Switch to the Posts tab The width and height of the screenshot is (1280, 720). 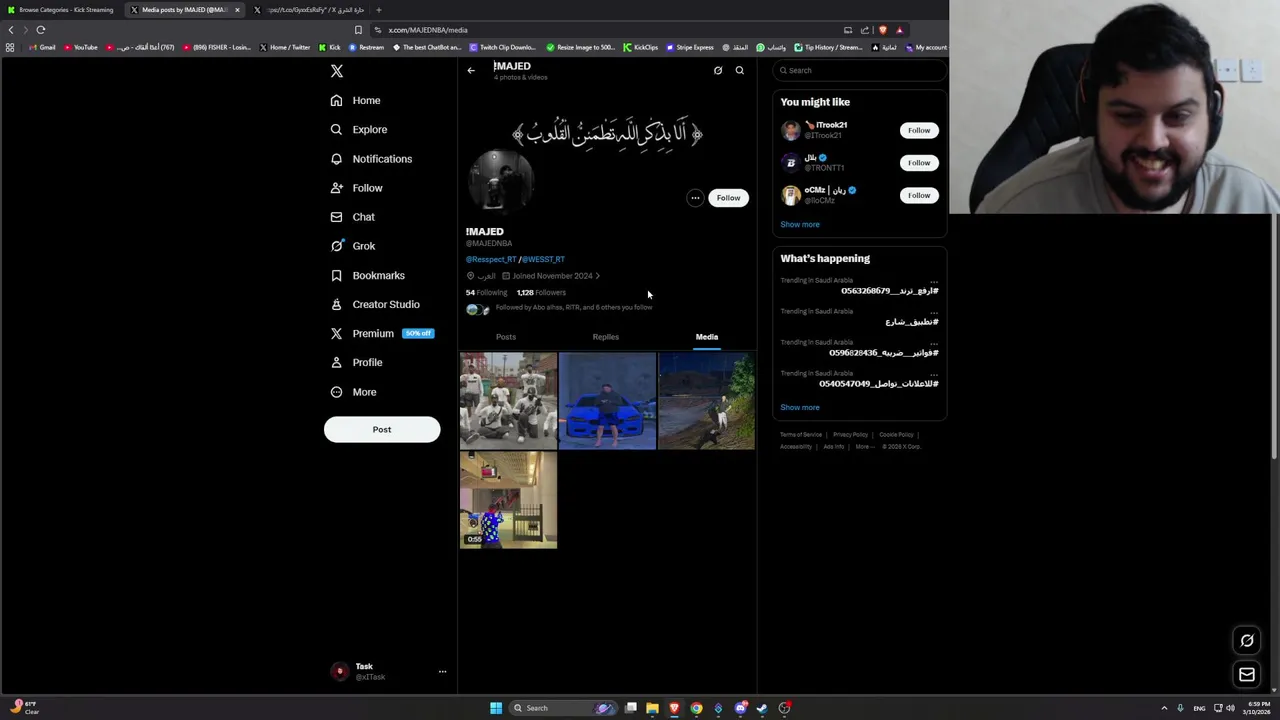[506, 337]
